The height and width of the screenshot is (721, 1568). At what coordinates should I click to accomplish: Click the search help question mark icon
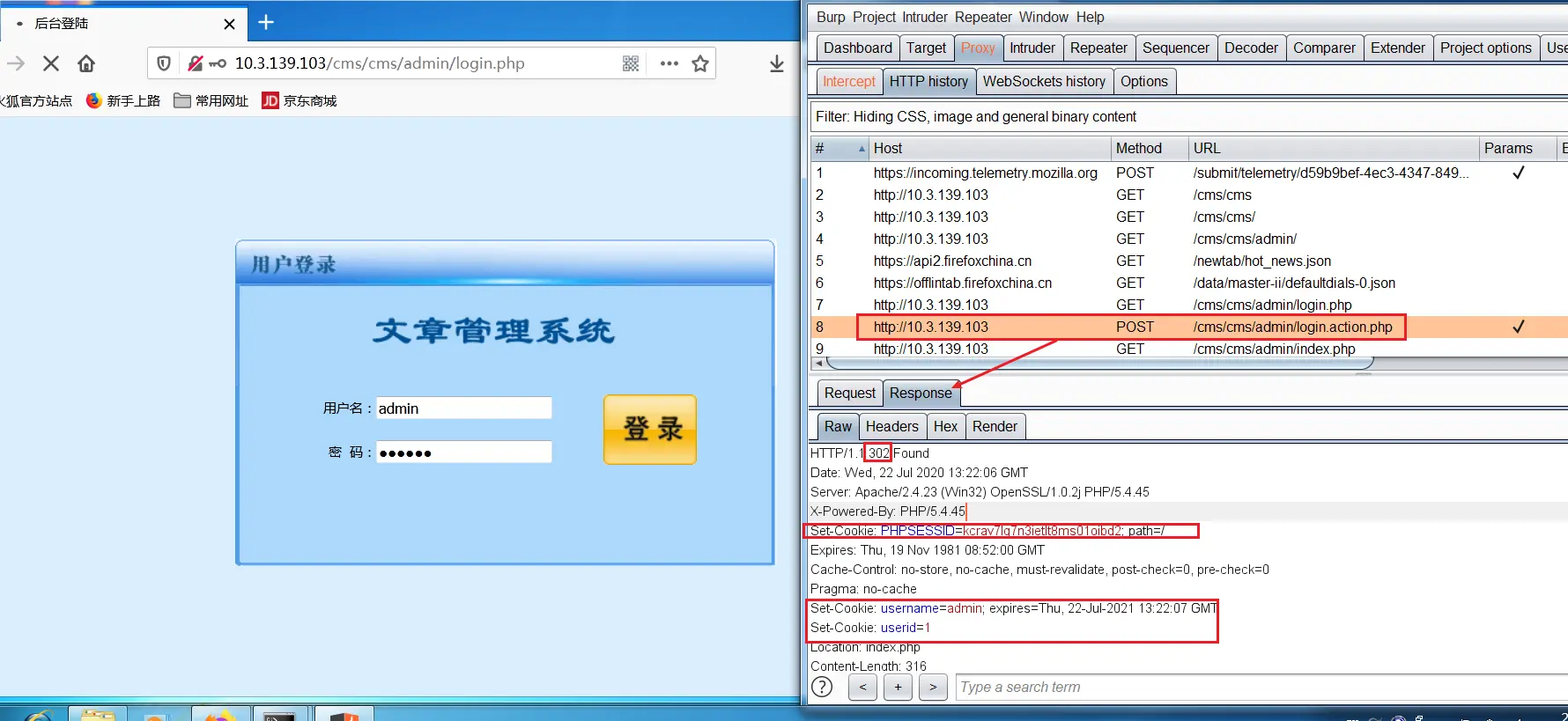[x=822, y=688]
